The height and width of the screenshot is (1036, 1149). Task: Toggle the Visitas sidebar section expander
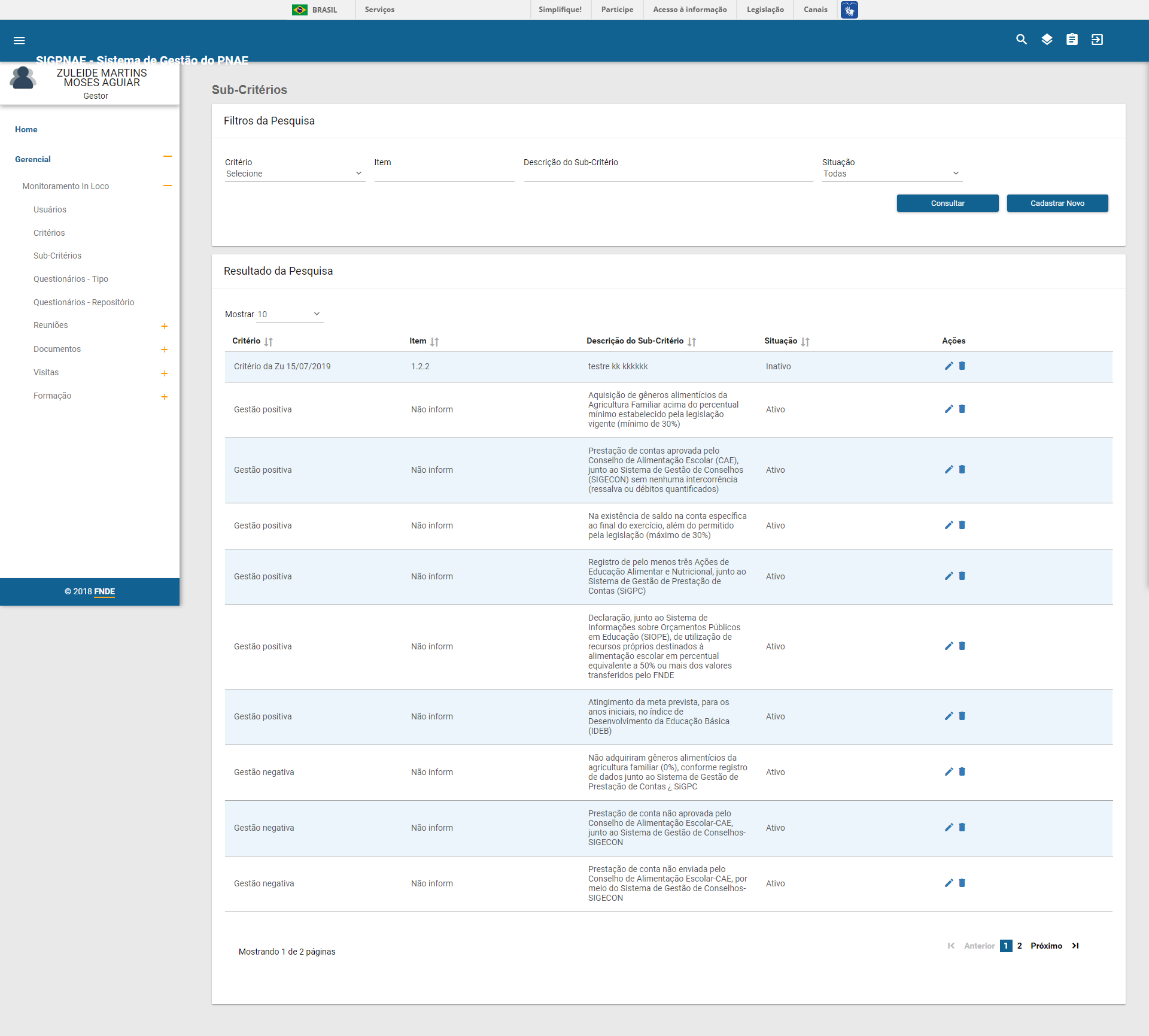(165, 372)
